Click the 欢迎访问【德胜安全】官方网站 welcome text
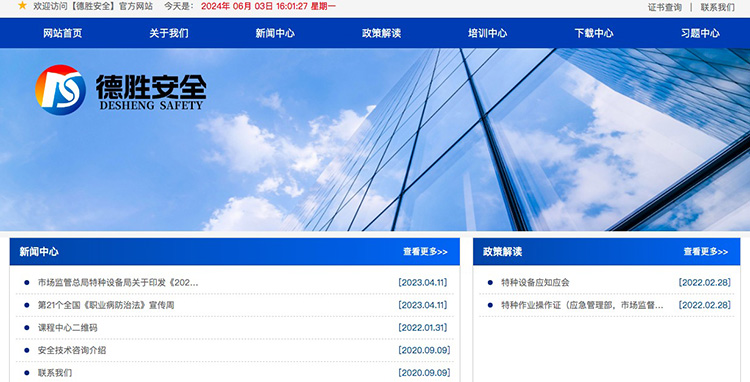The height and width of the screenshot is (382, 750). pos(93,7)
